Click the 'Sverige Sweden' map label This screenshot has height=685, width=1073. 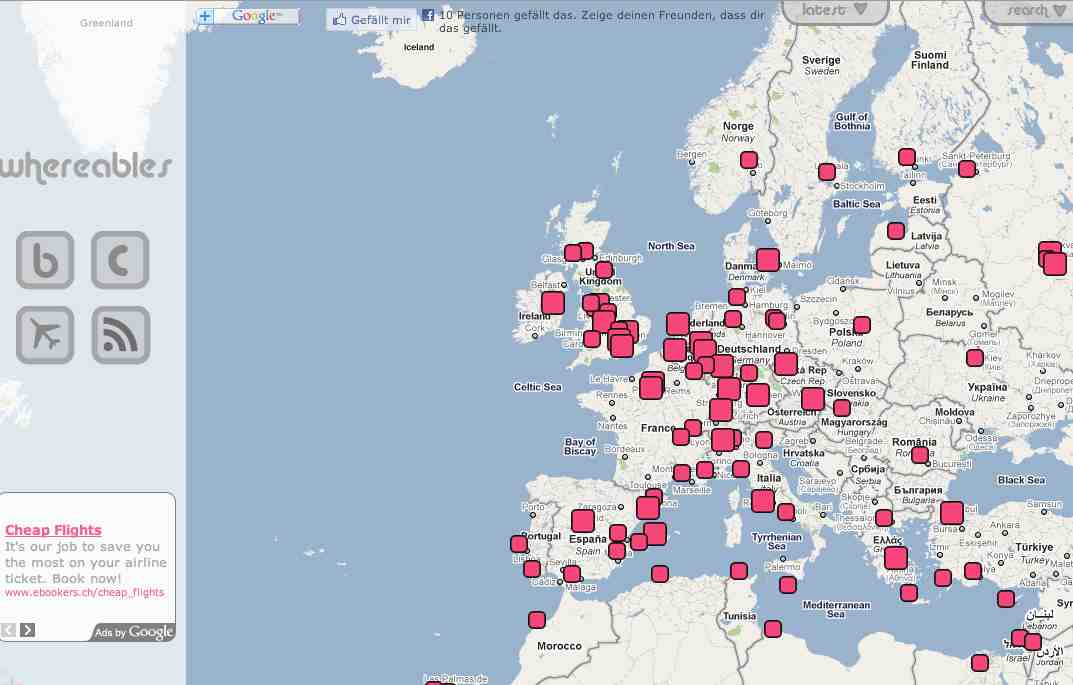pos(821,65)
